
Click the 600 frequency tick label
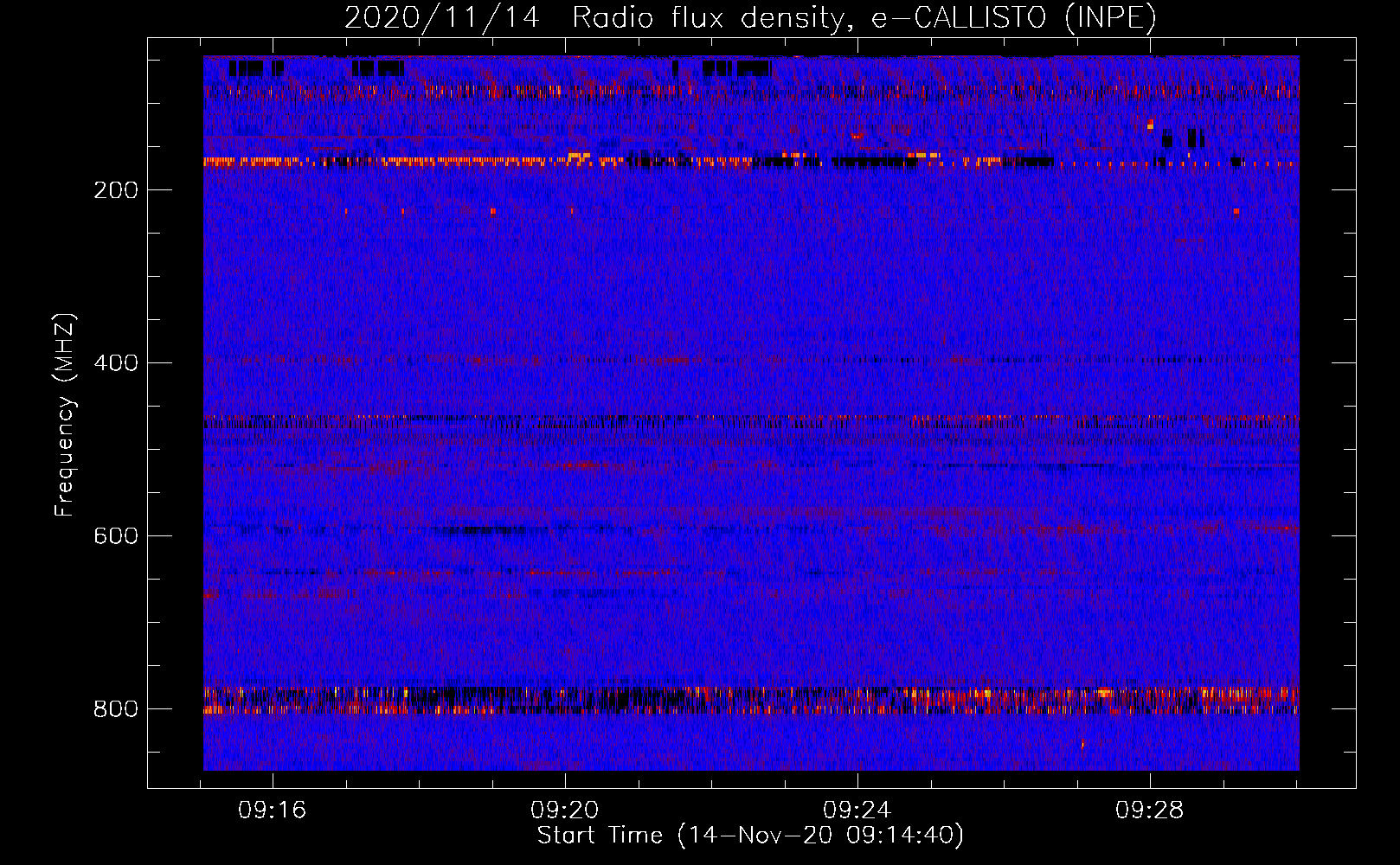[116, 536]
